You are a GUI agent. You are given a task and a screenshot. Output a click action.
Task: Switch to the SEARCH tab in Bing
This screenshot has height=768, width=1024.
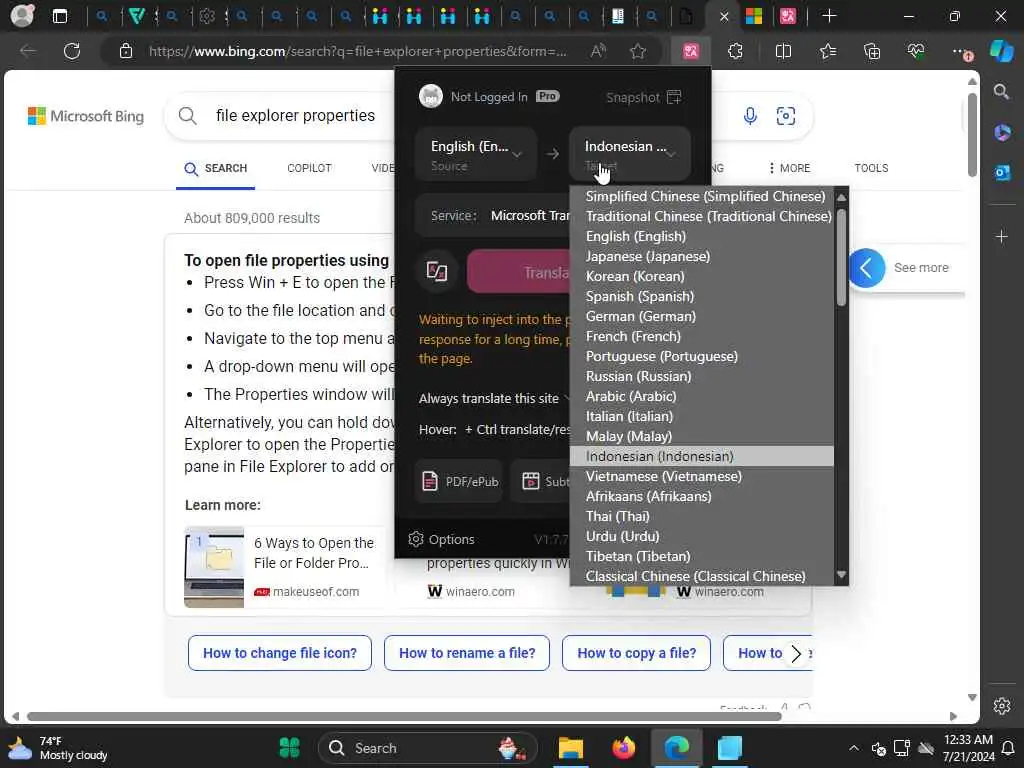(216, 168)
